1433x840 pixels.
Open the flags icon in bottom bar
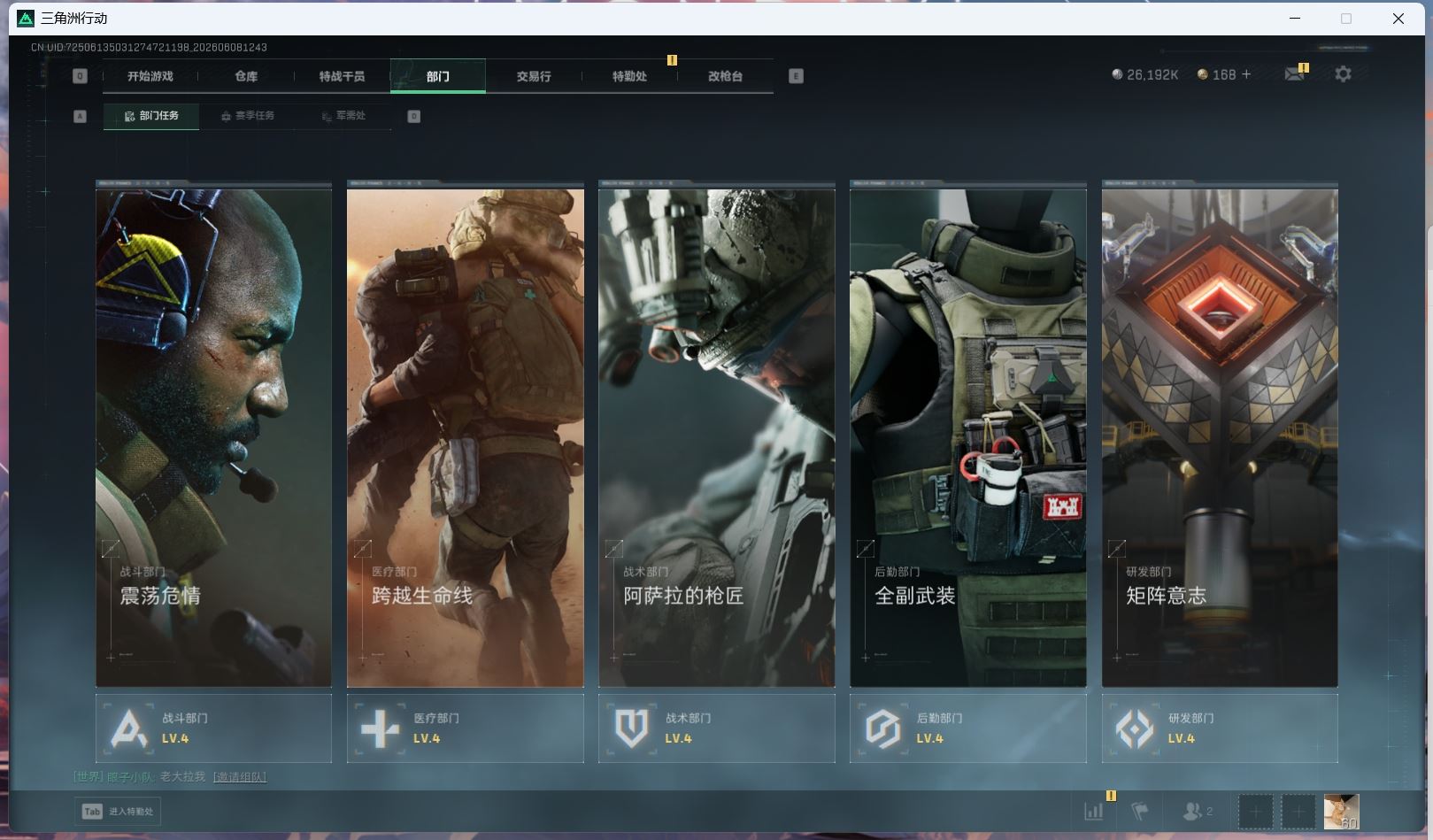tap(1140, 811)
